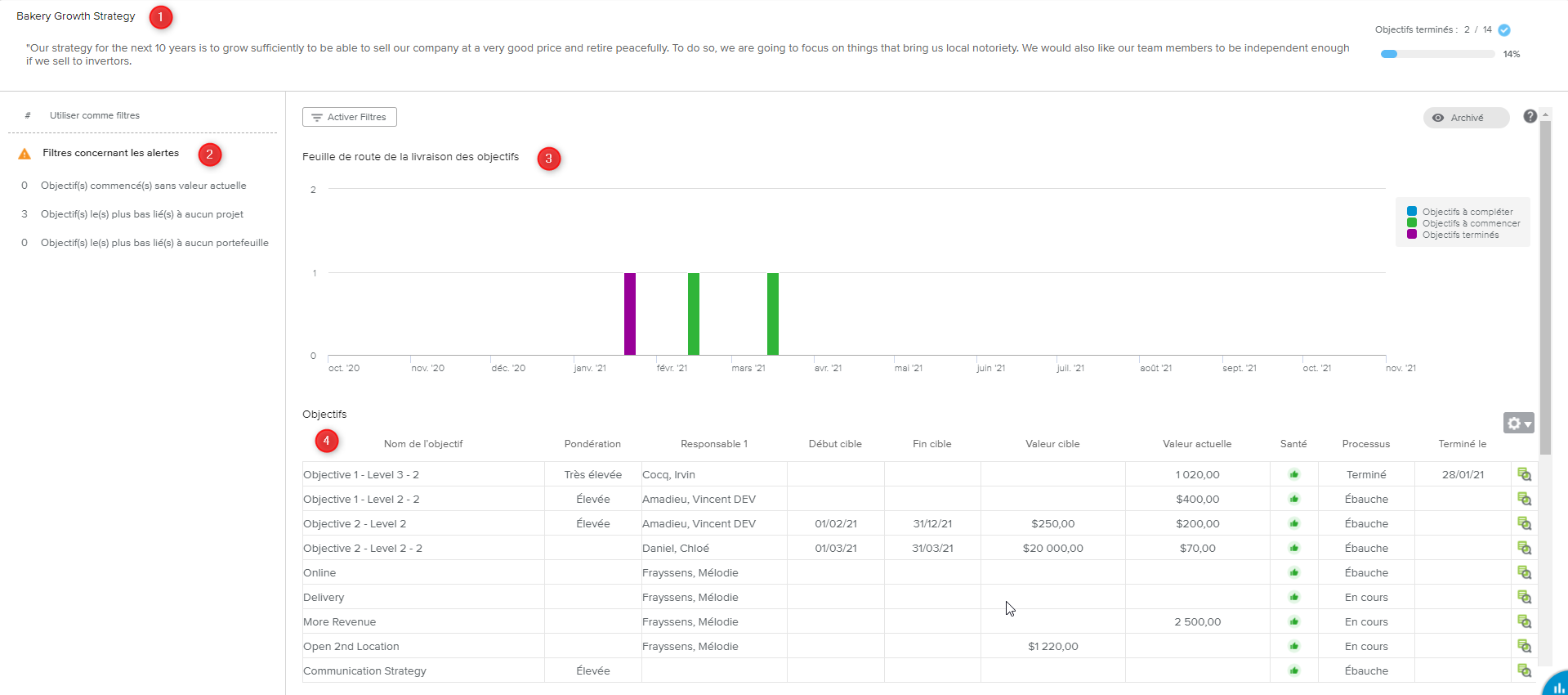Click the purple bar in the roadmap chart
This screenshot has width=1568, height=695.
pos(630,314)
